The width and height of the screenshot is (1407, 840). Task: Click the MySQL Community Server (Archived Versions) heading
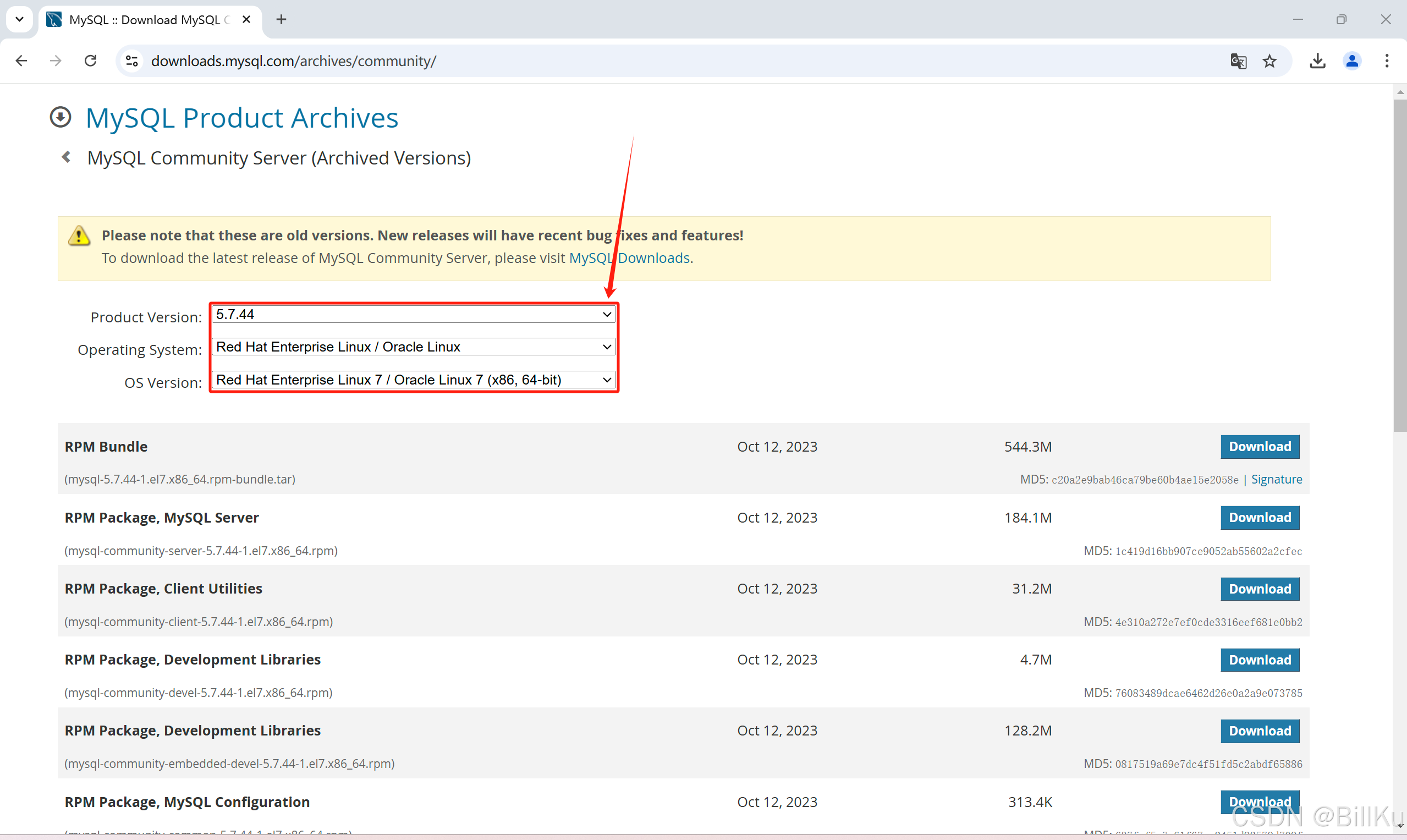pyautogui.click(x=279, y=158)
